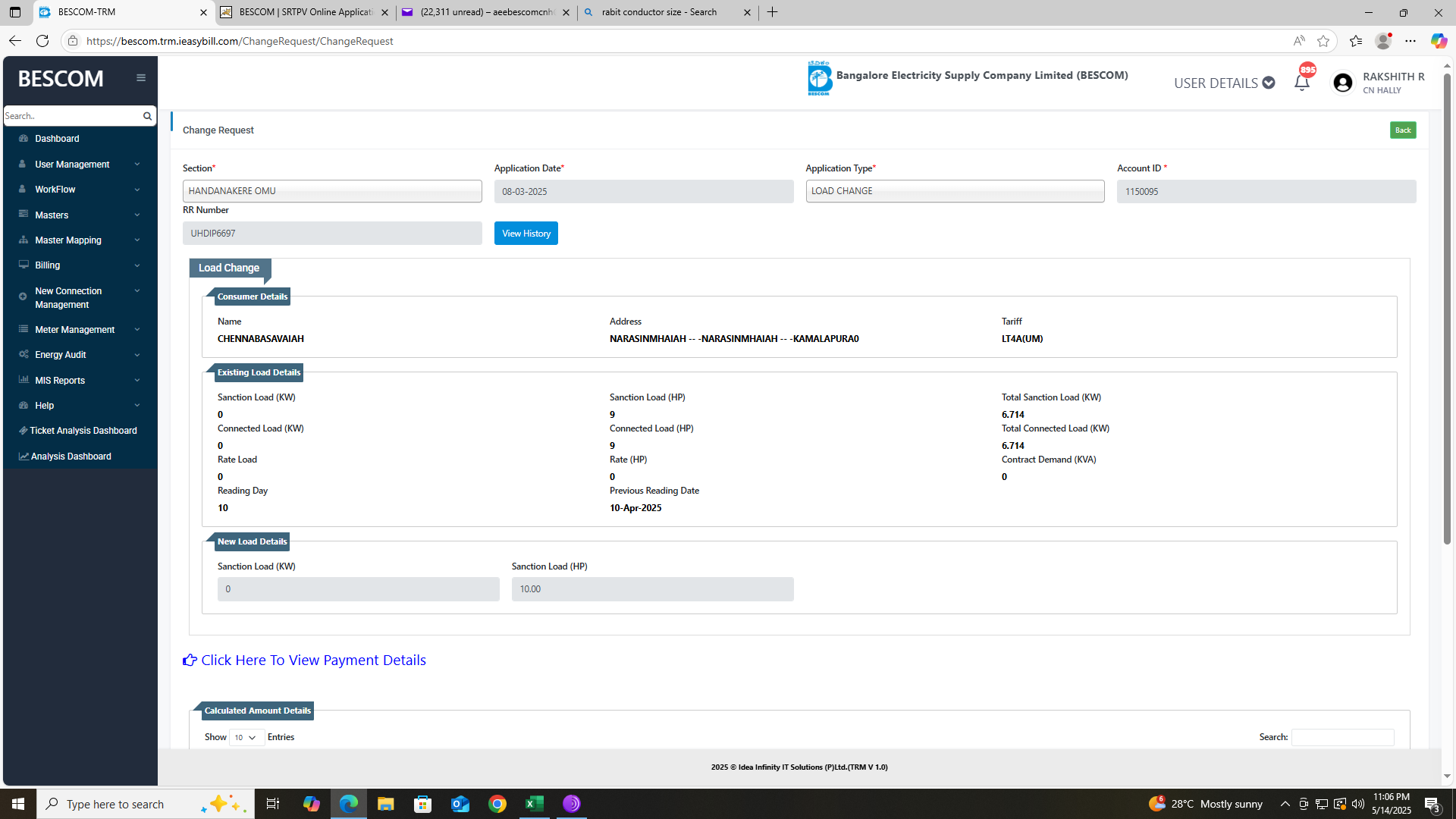Open MIS Reports menu item
The height and width of the screenshot is (819, 1456).
[80, 381]
